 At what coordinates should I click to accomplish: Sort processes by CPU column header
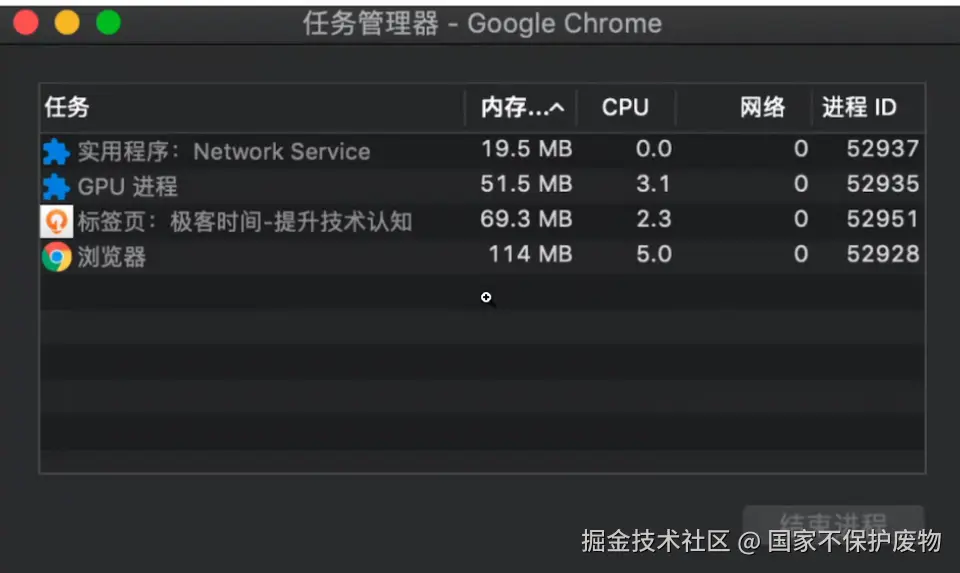point(625,108)
